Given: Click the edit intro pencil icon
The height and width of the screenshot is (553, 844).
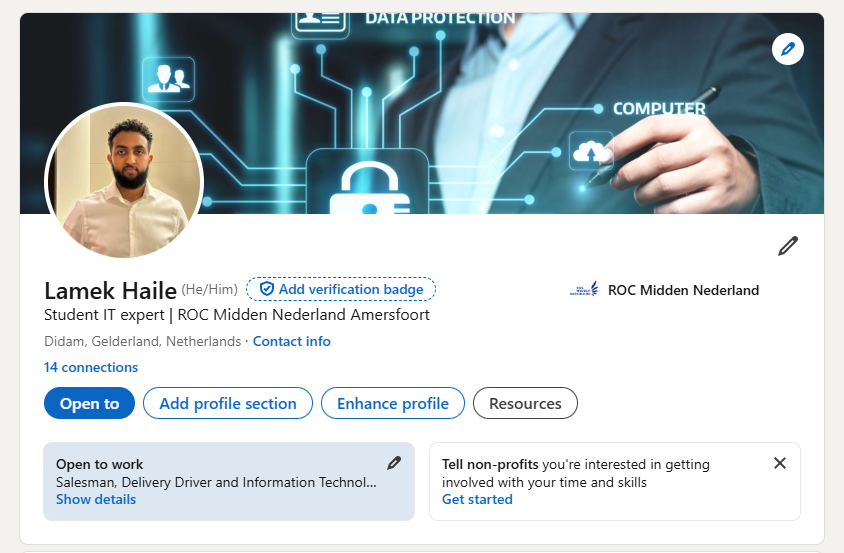Looking at the screenshot, I should 788,246.
